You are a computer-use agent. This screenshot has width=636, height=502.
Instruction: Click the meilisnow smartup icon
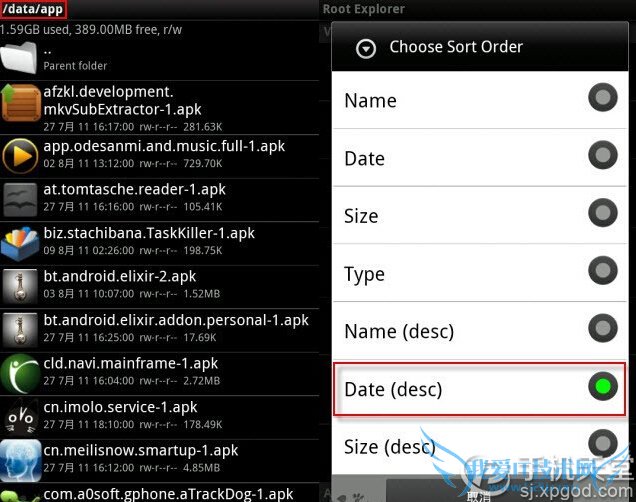click(21, 461)
